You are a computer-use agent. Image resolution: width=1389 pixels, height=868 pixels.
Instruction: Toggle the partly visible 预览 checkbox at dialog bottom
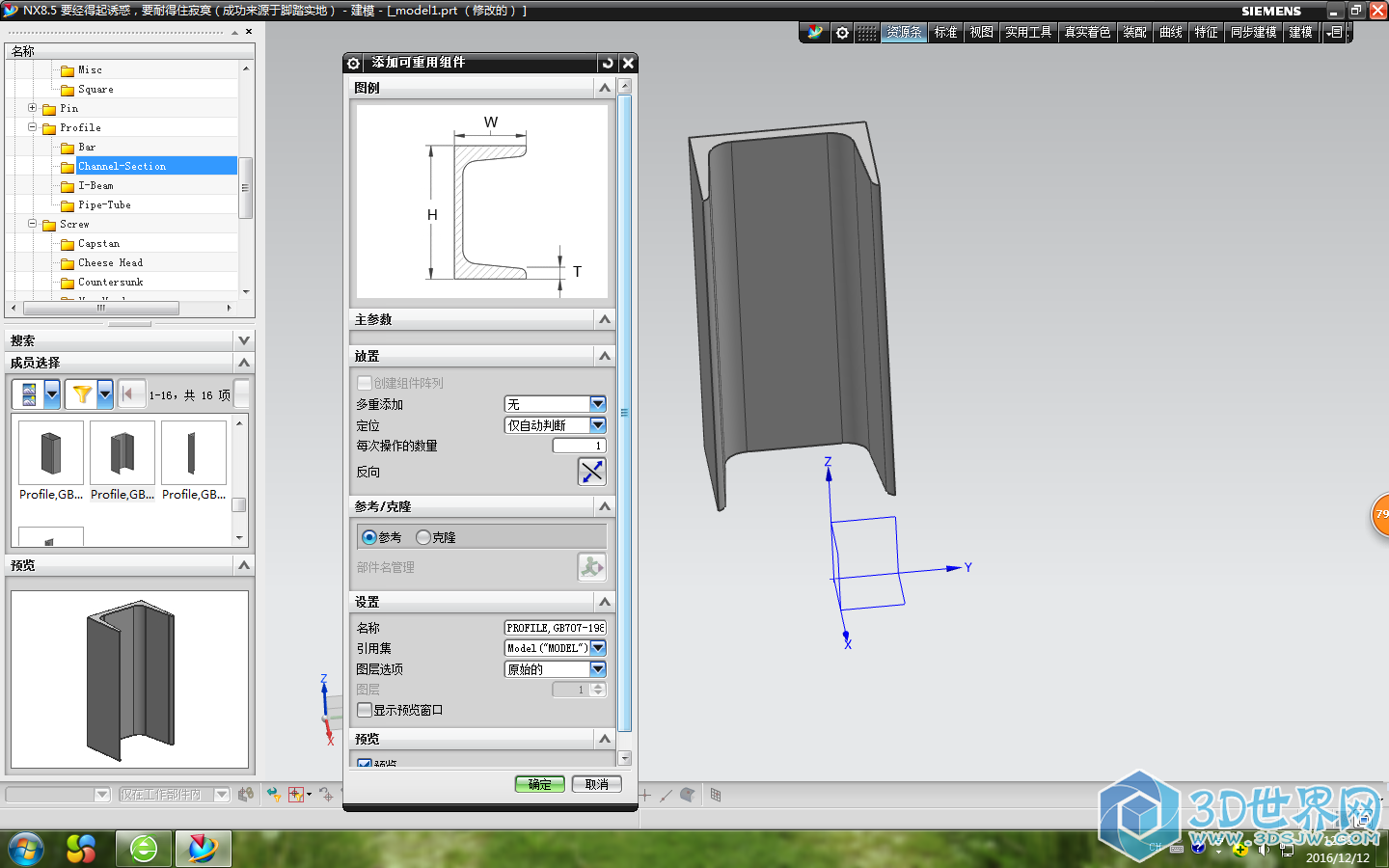[x=365, y=763]
